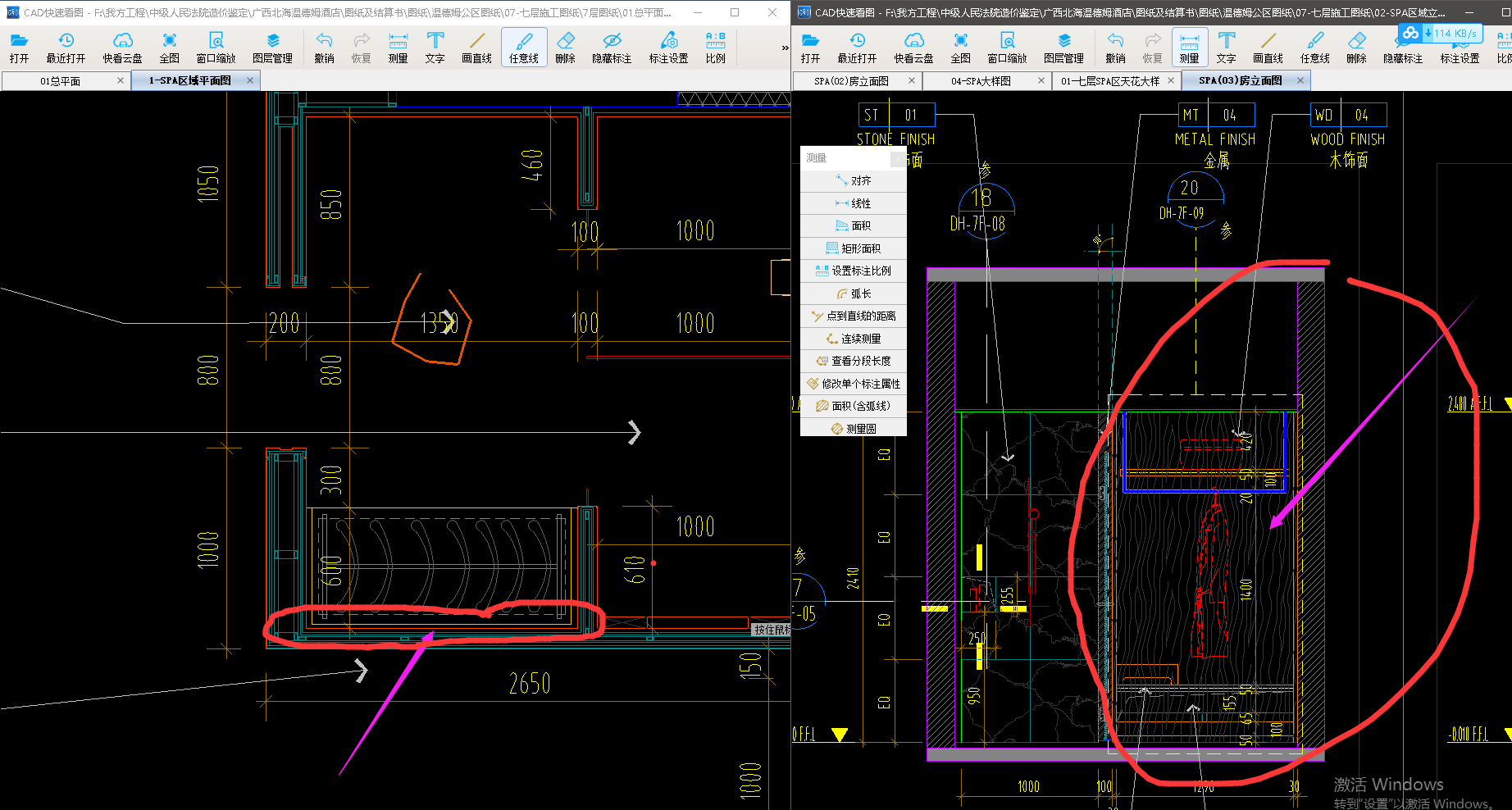The image size is (1512, 810).
Task: Click 打开 icon in left CAD window
Action: (x=19, y=48)
